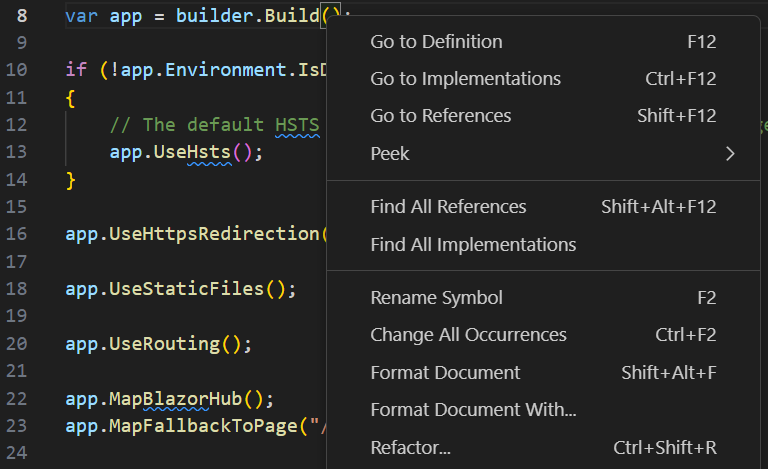Image resolution: width=768 pixels, height=469 pixels.
Task: Open Format Document With... option
Action: (x=473, y=410)
